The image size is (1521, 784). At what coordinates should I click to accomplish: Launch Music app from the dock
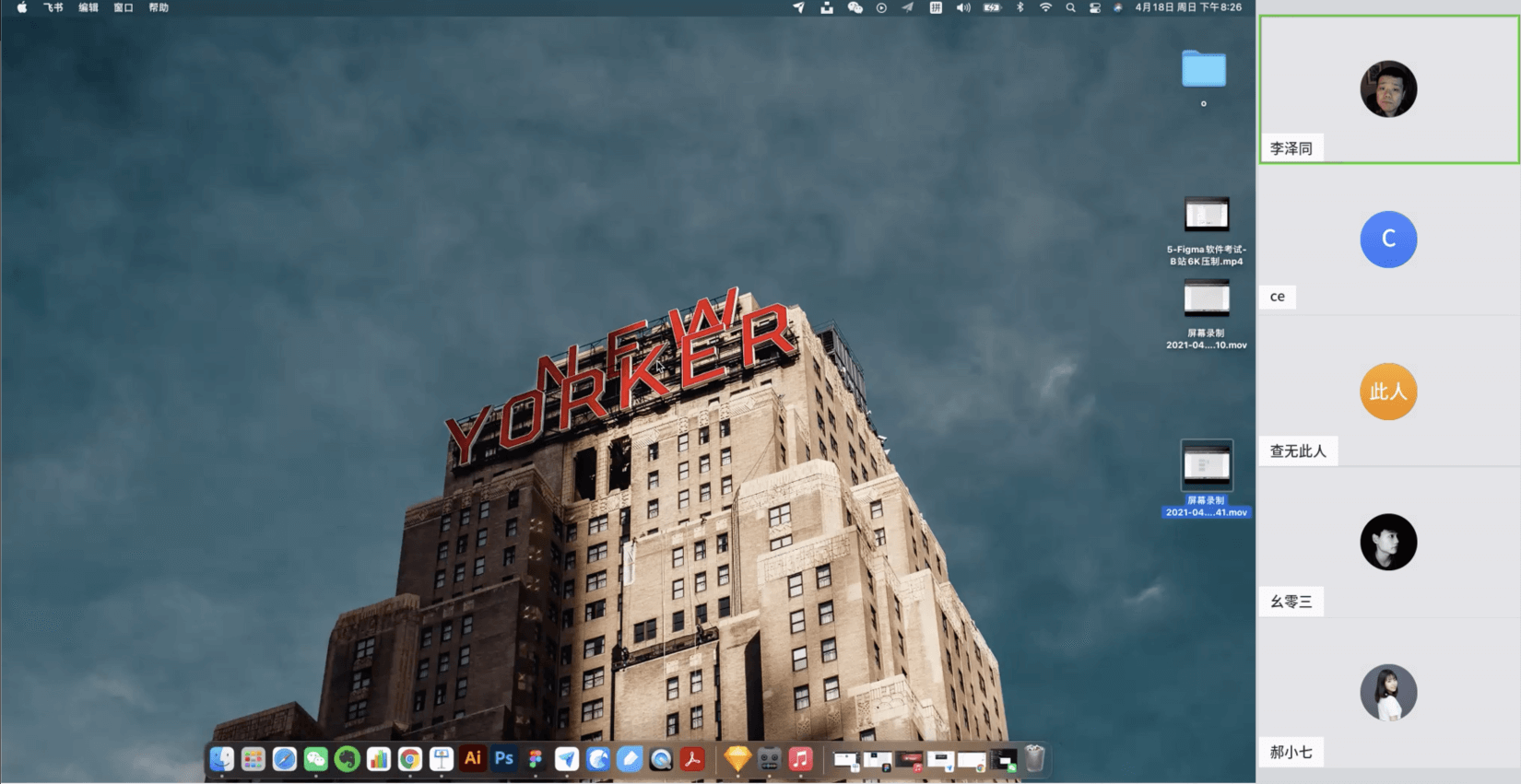(800, 759)
